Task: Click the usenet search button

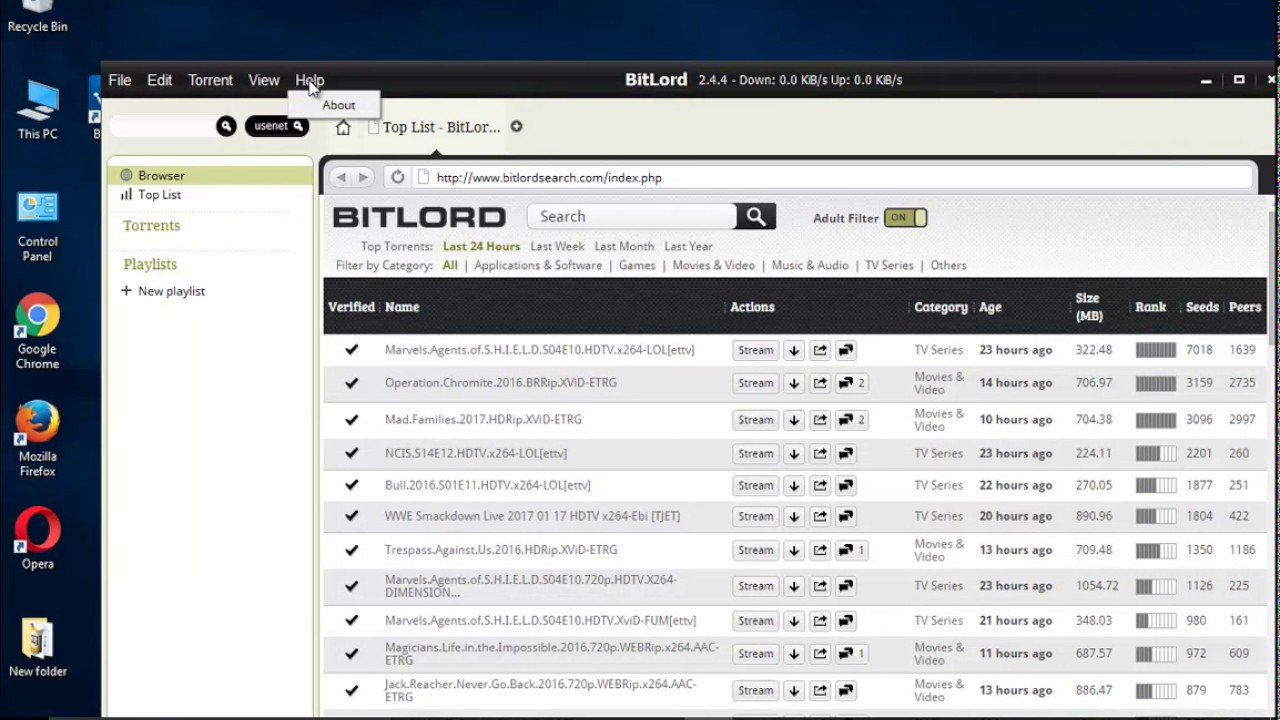Action: 277,126
